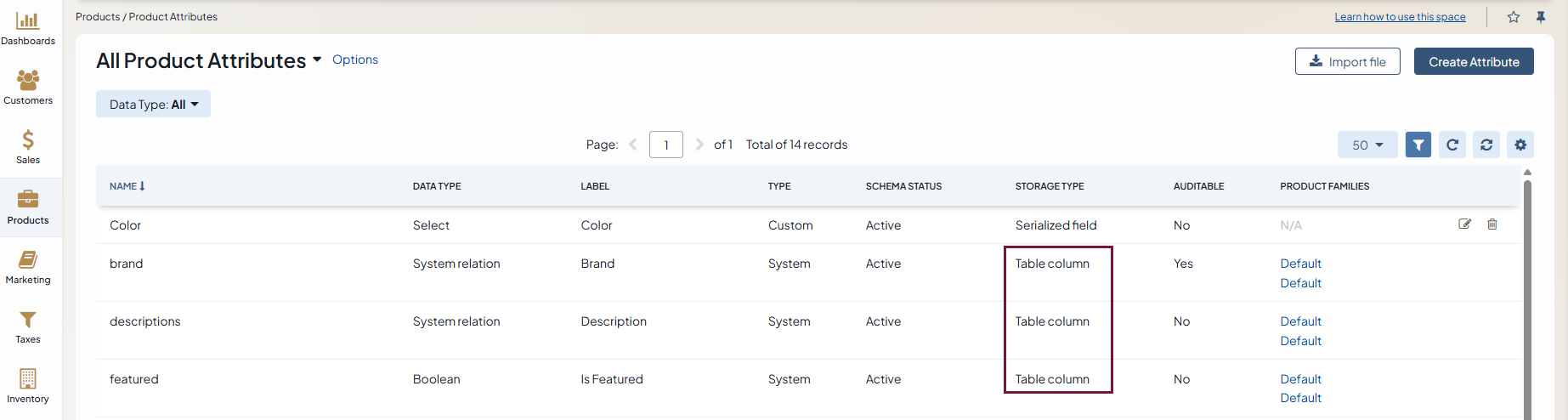Click the filter funnel icon in grid toolbar

[x=1418, y=145]
